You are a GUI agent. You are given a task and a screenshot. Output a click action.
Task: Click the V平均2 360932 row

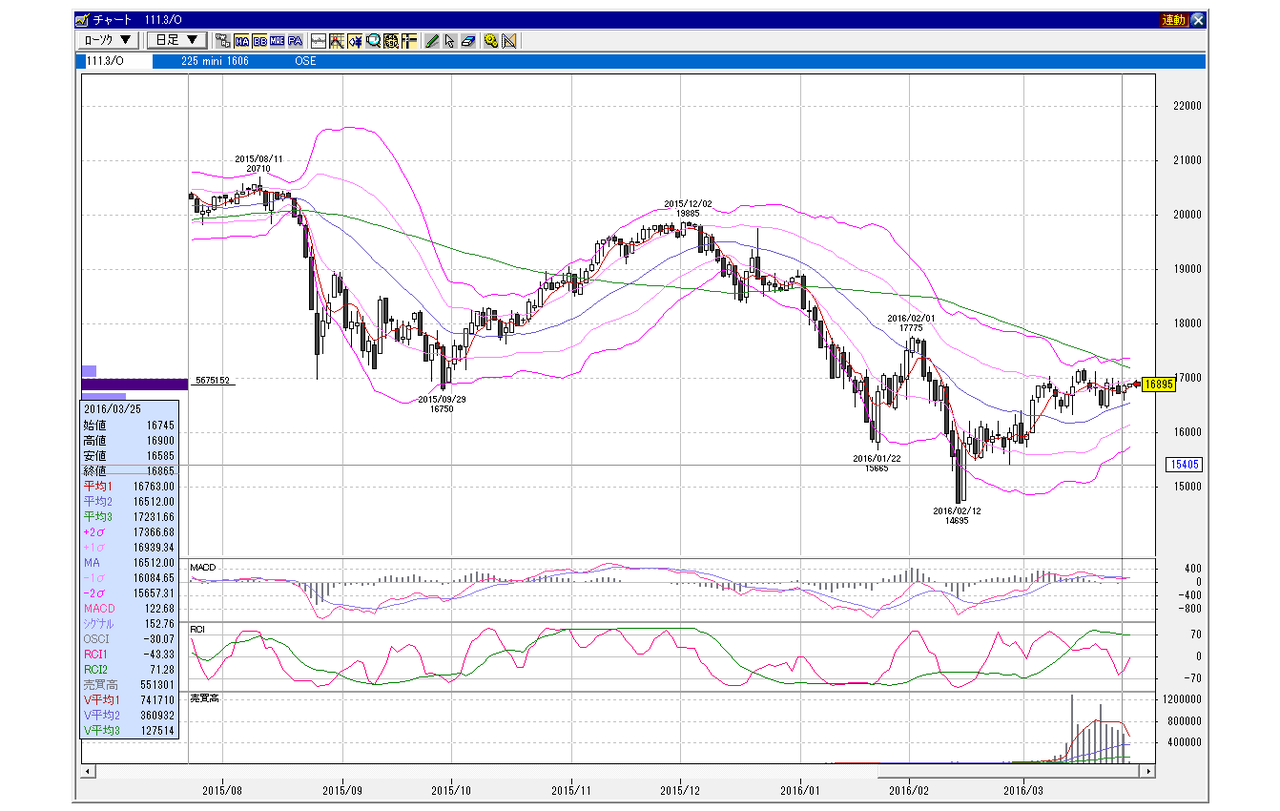[129, 715]
